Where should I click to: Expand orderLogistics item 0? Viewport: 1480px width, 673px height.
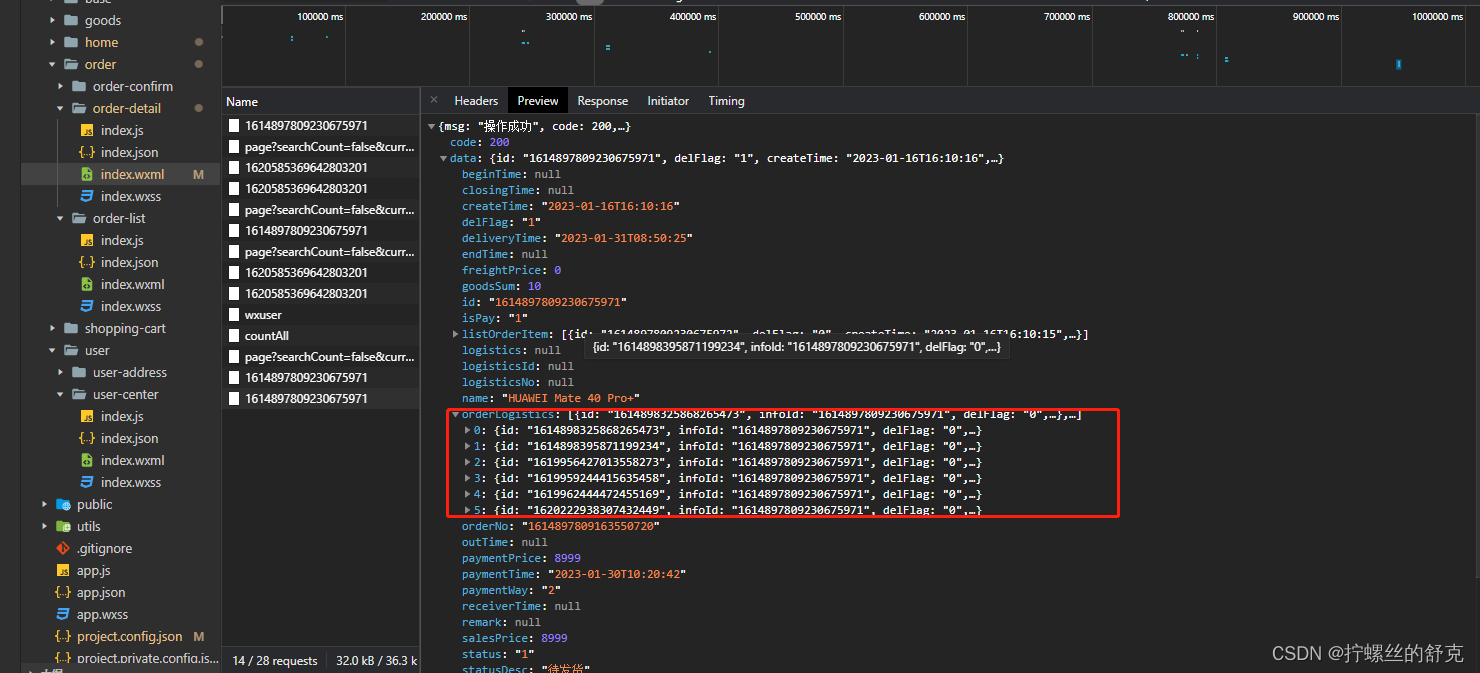coord(467,430)
